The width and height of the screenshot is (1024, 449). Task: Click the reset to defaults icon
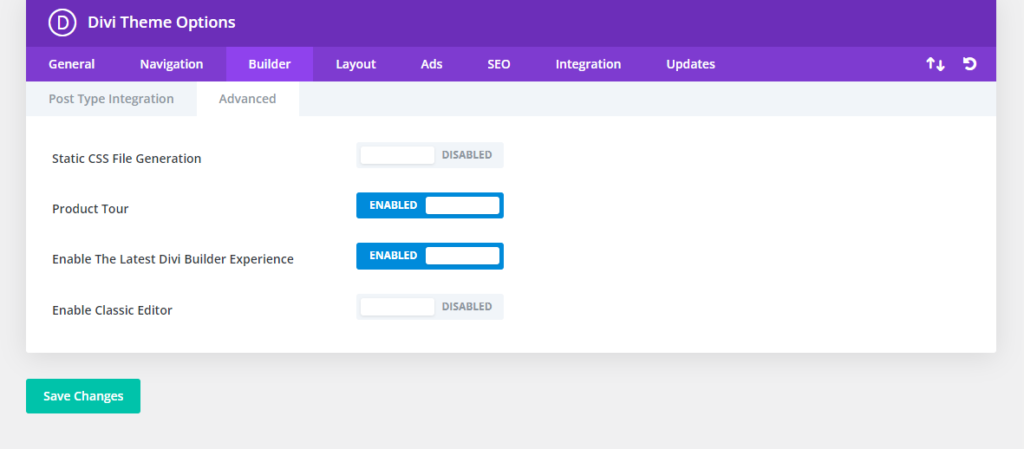[970, 64]
